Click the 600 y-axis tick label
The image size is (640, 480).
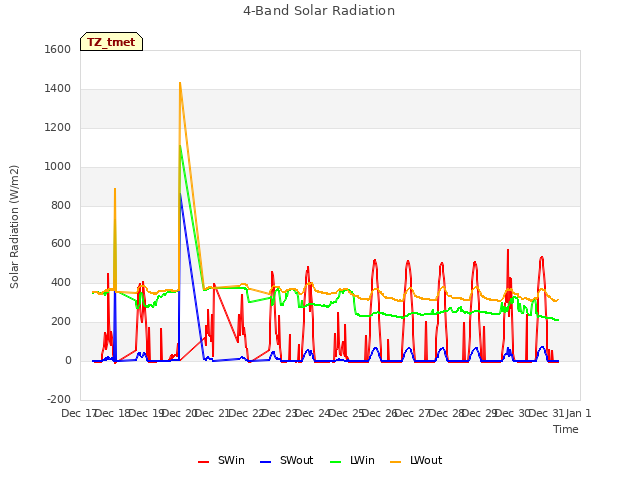(x=61, y=244)
